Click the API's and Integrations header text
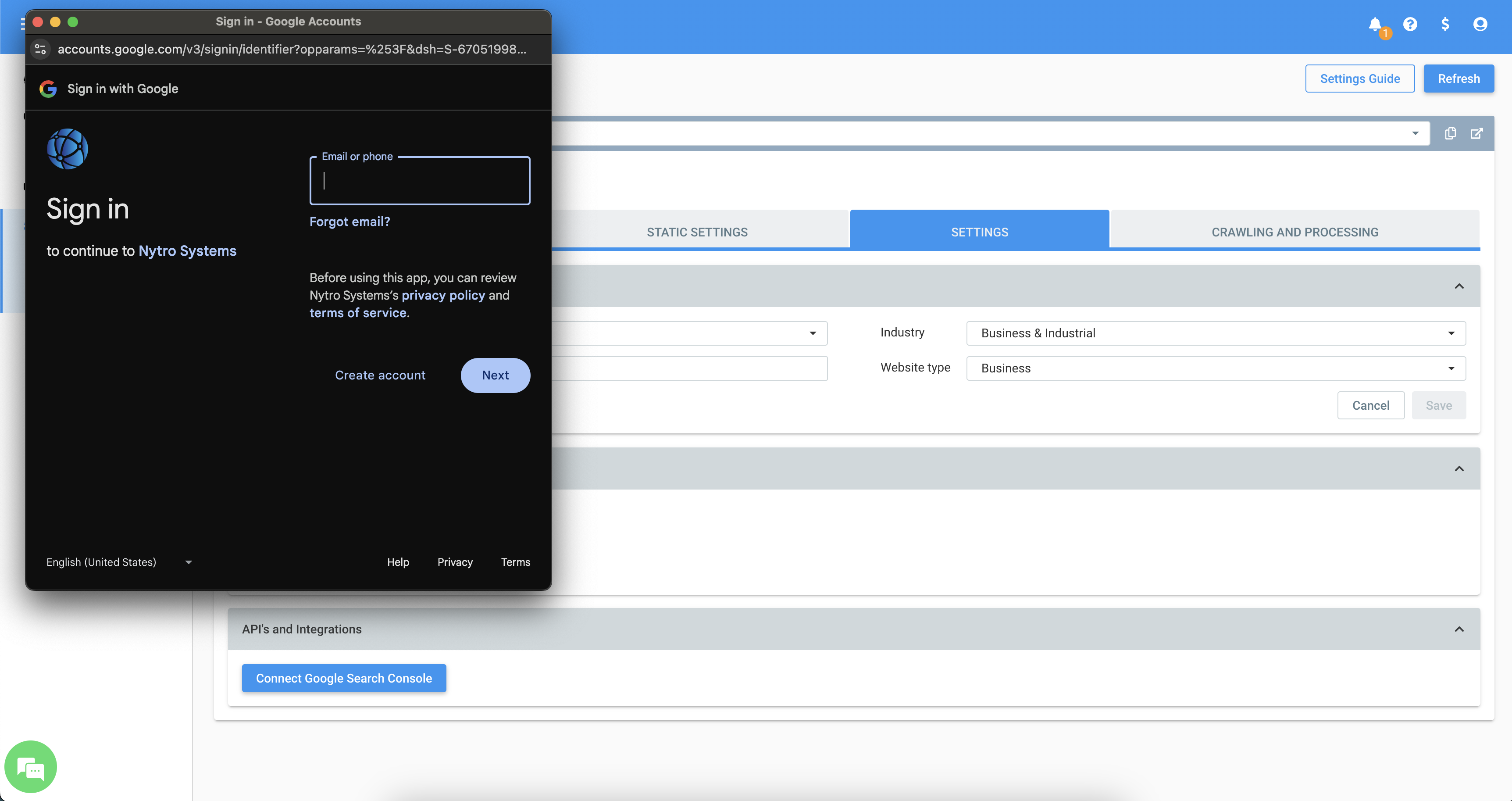Image resolution: width=1512 pixels, height=801 pixels. (302, 629)
